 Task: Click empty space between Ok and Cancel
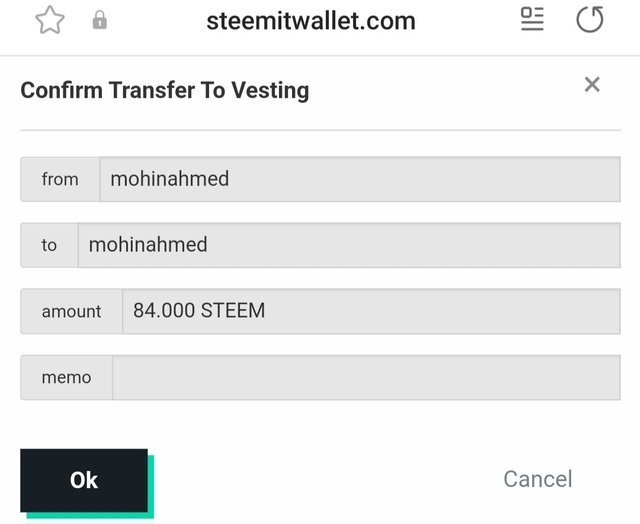pos(320,479)
